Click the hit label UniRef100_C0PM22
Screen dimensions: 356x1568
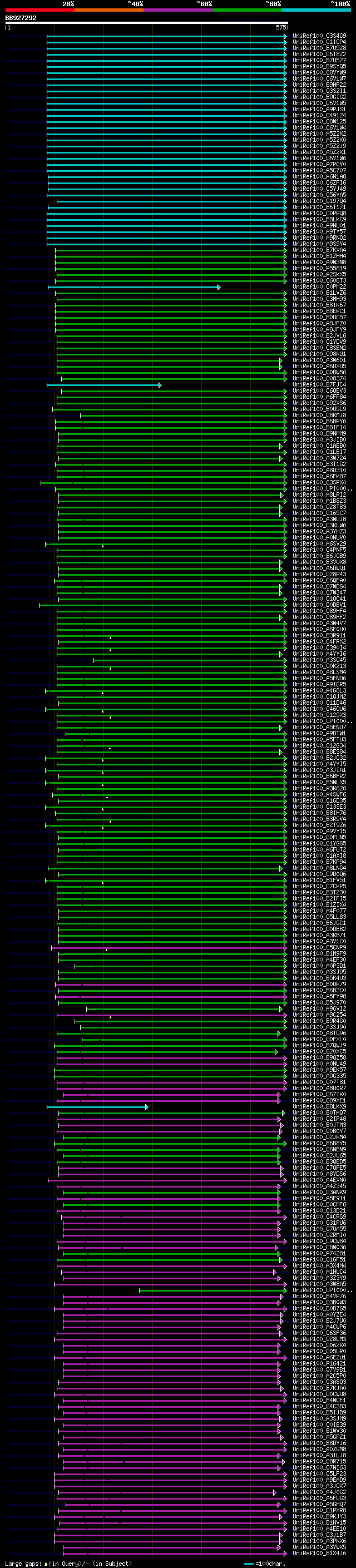click(x=319, y=286)
